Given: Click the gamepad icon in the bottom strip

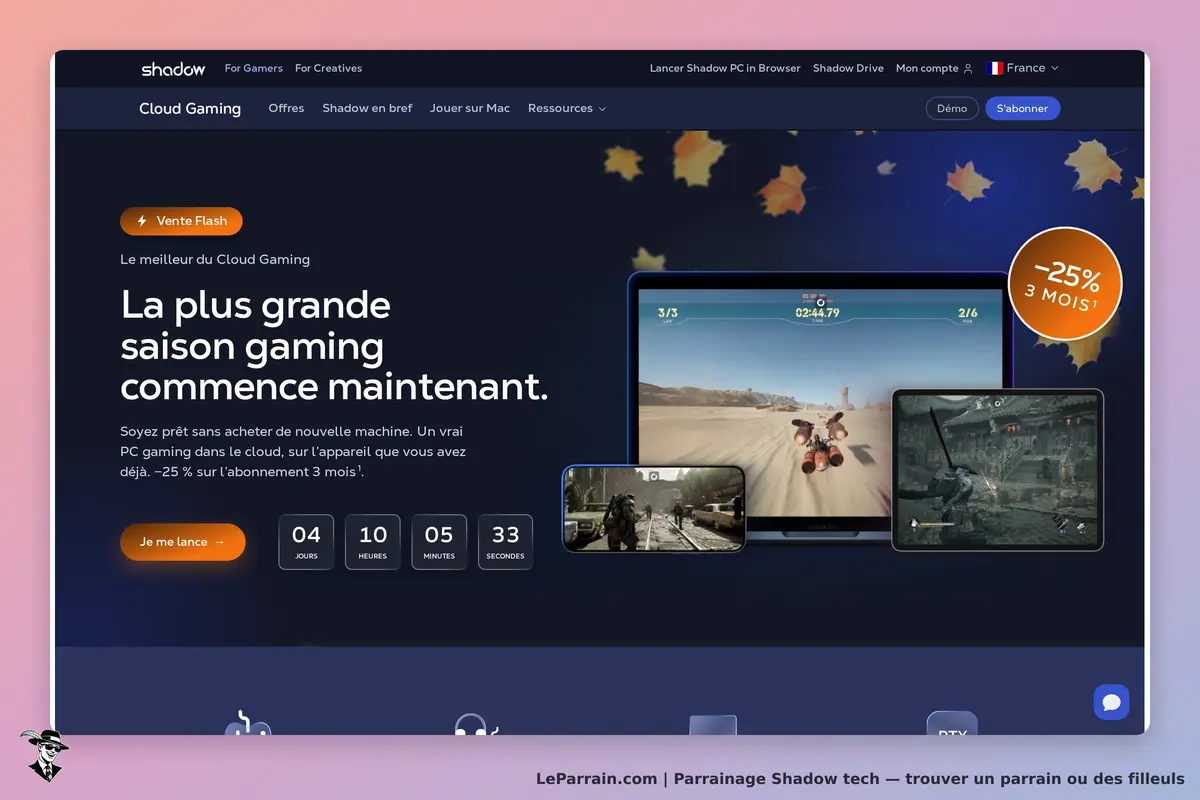Looking at the screenshot, I should click(247, 724).
